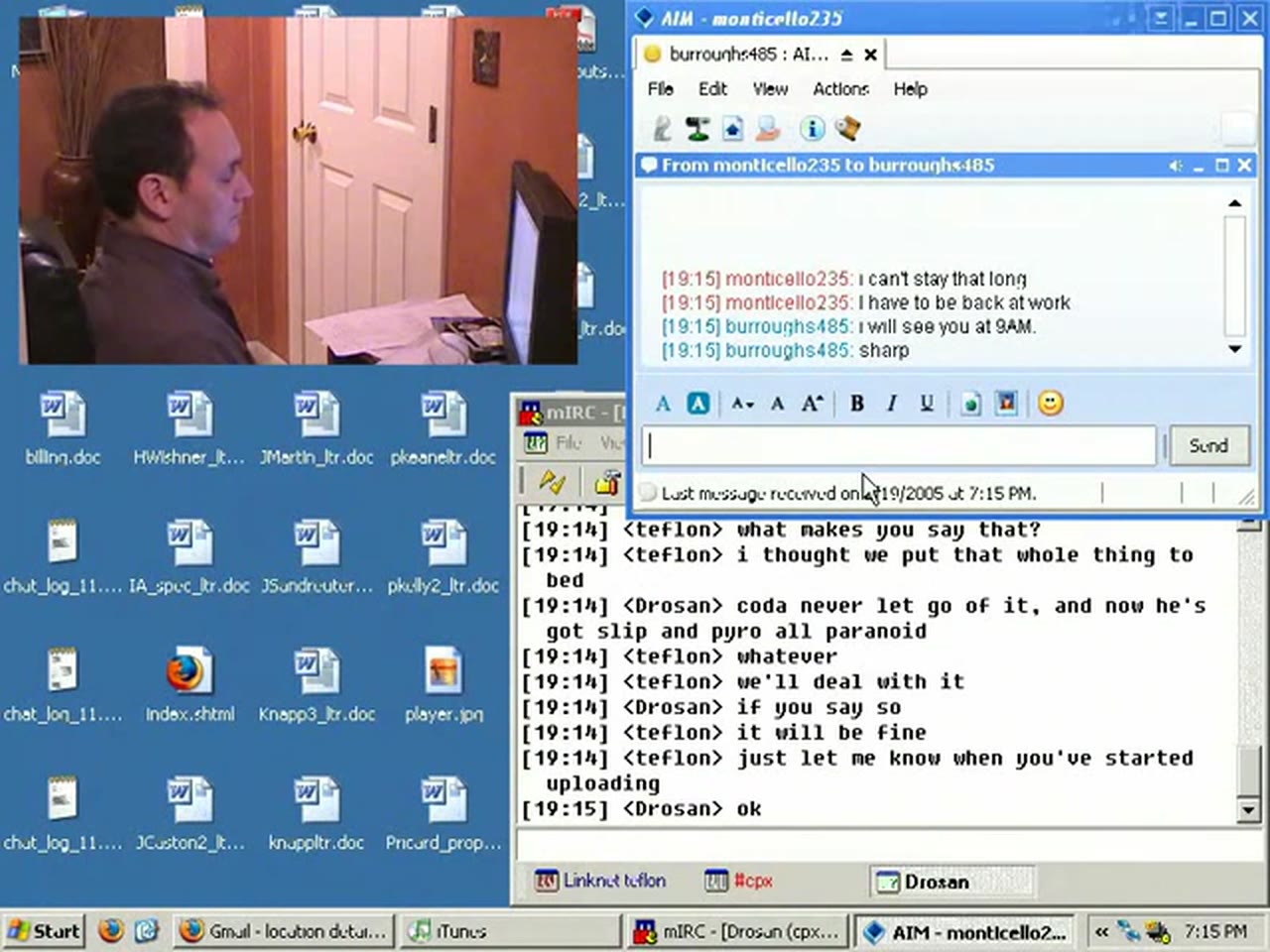Send the AIM message
The height and width of the screenshot is (952, 1270).
pyautogui.click(x=1208, y=445)
